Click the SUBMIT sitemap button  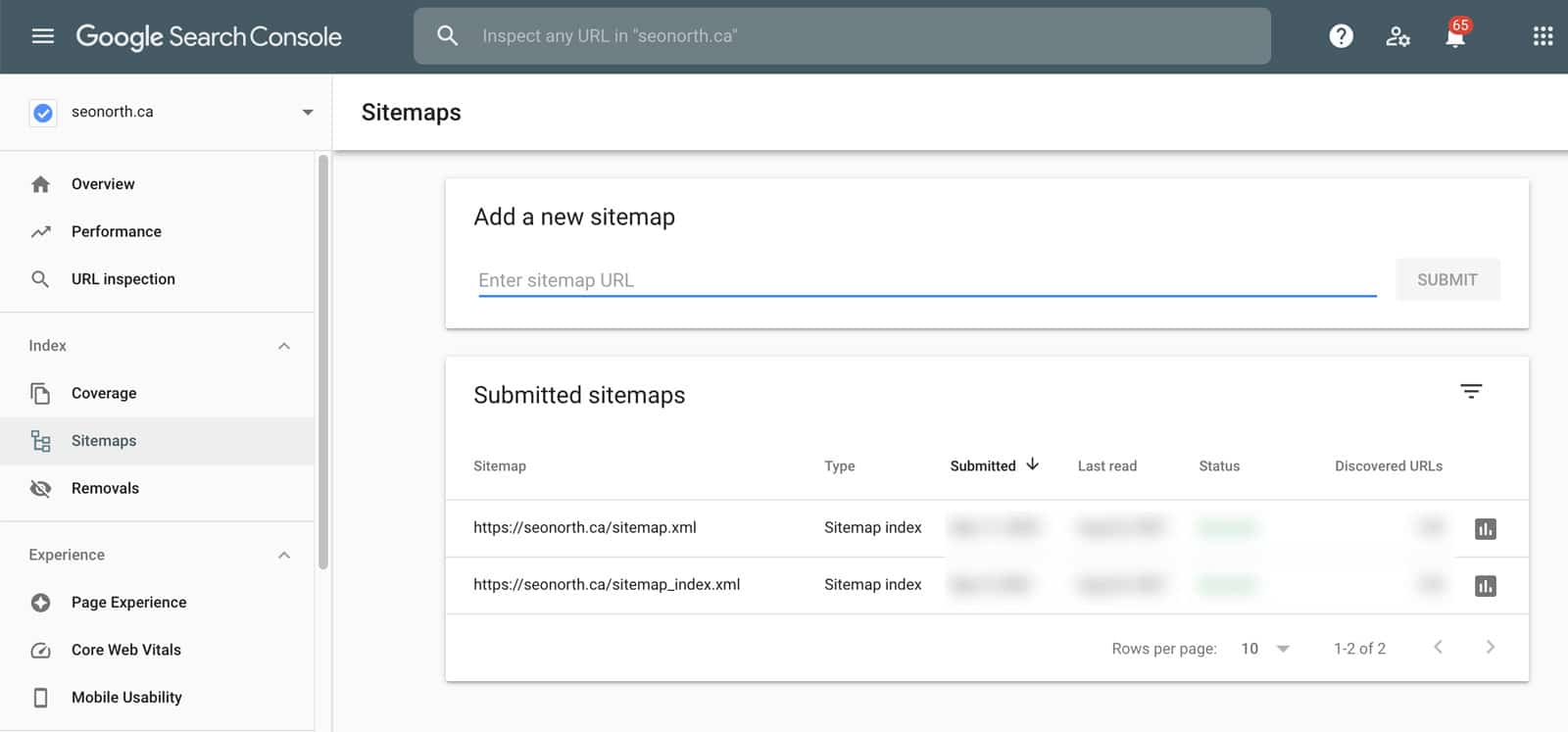[x=1447, y=280]
